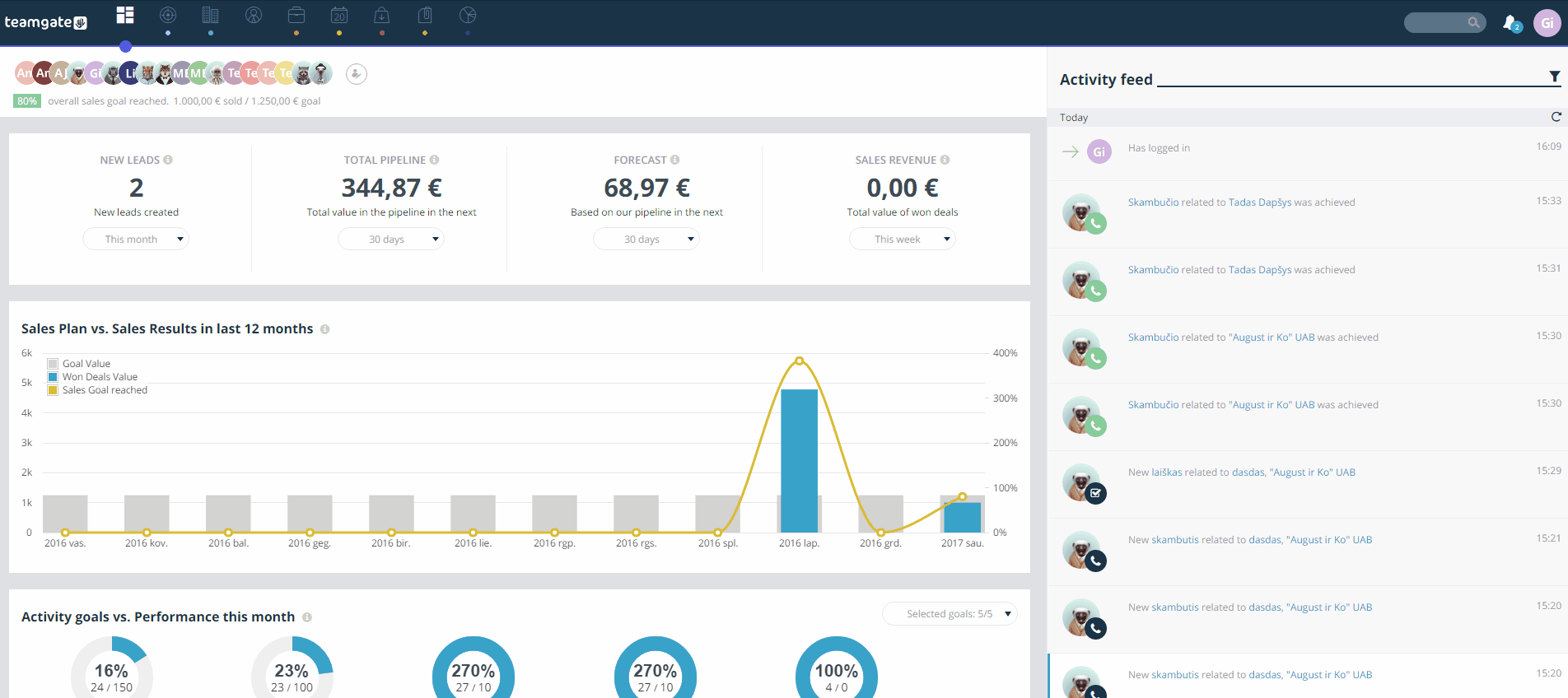Viewport: 1568px width, 698px height.
Task: Open Sales Revenue 'This week' dropdown
Action: coord(903,239)
